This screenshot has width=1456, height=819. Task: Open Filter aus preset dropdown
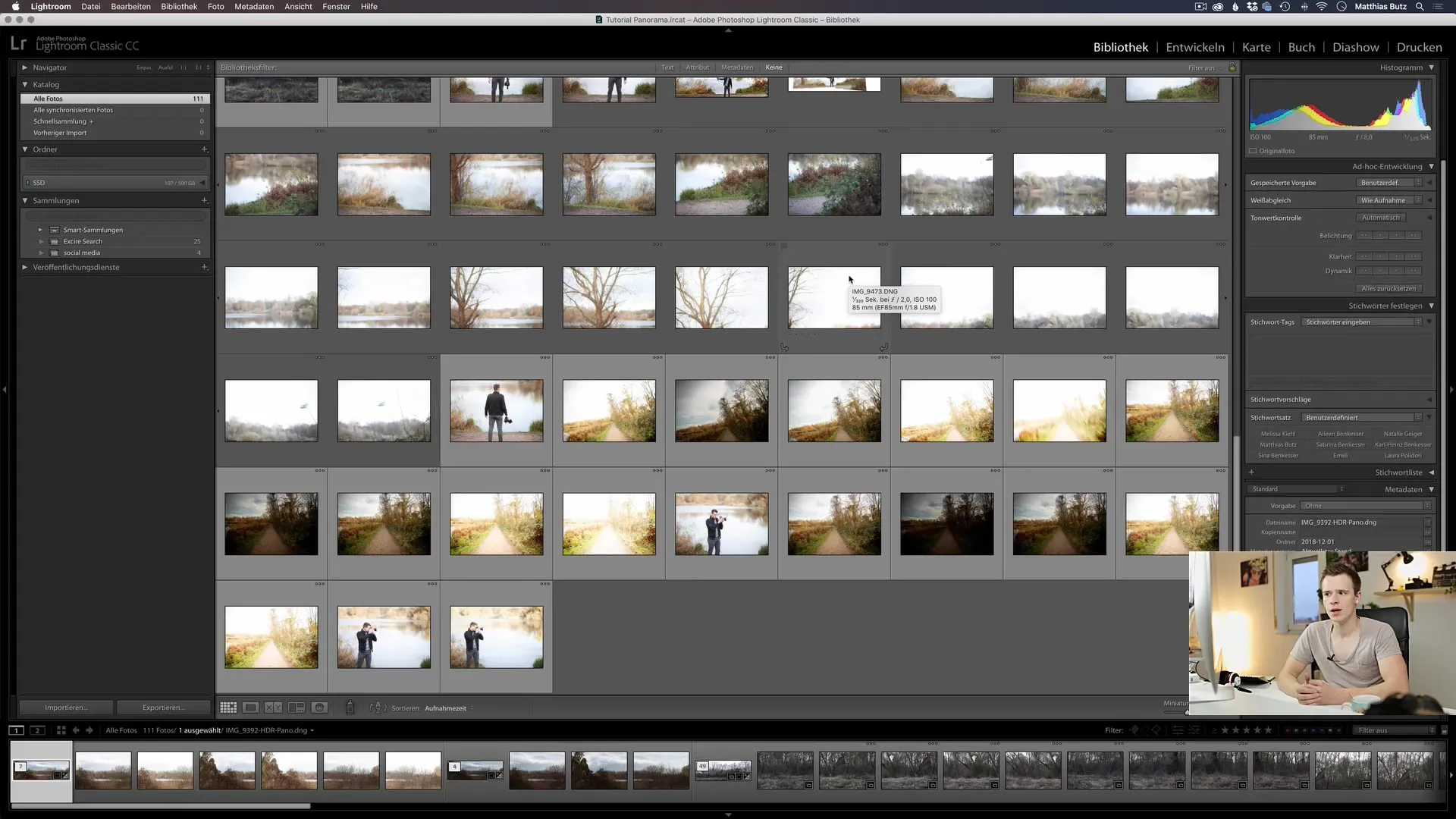click(x=1395, y=730)
